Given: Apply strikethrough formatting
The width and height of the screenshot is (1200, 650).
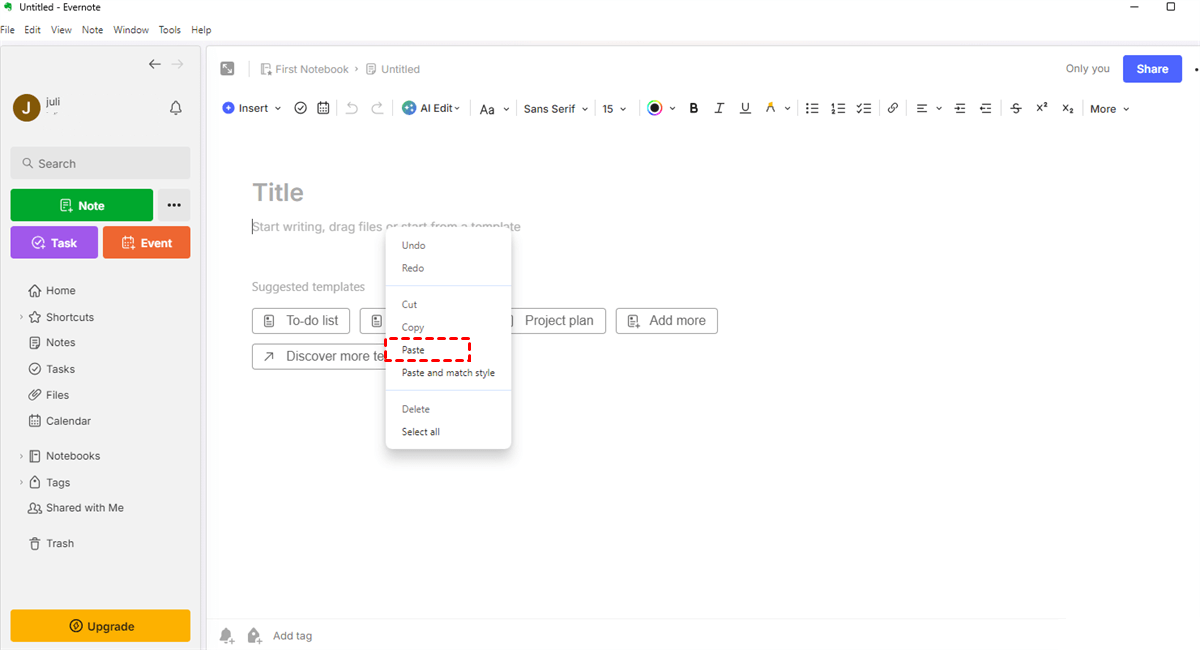Looking at the screenshot, I should click(x=1016, y=108).
